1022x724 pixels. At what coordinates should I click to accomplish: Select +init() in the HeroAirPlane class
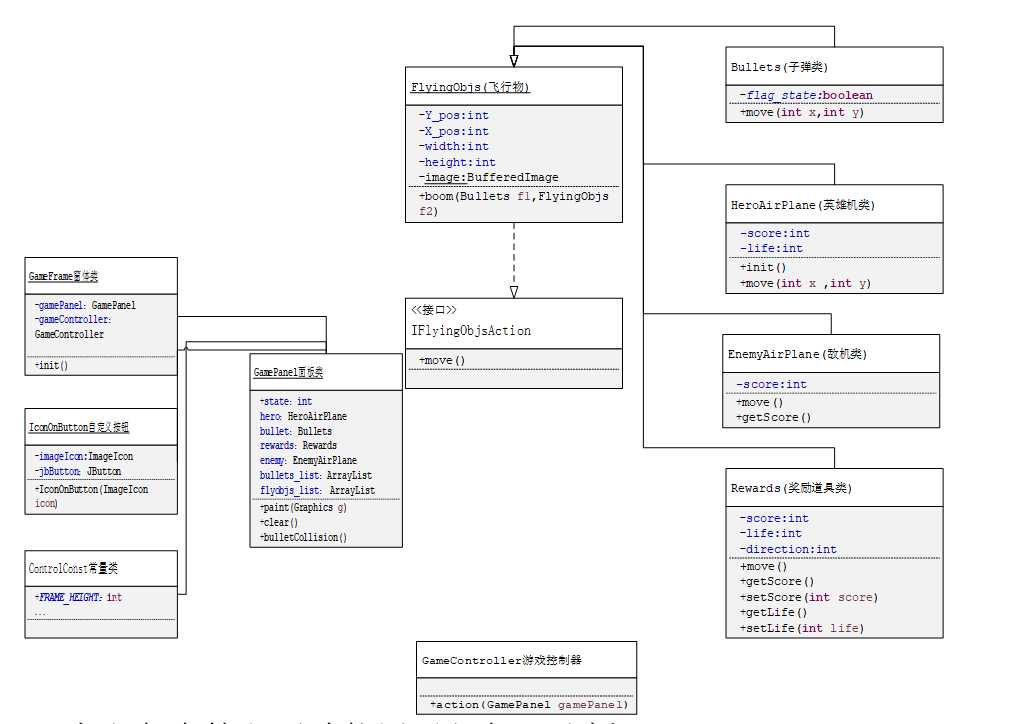(x=763, y=267)
